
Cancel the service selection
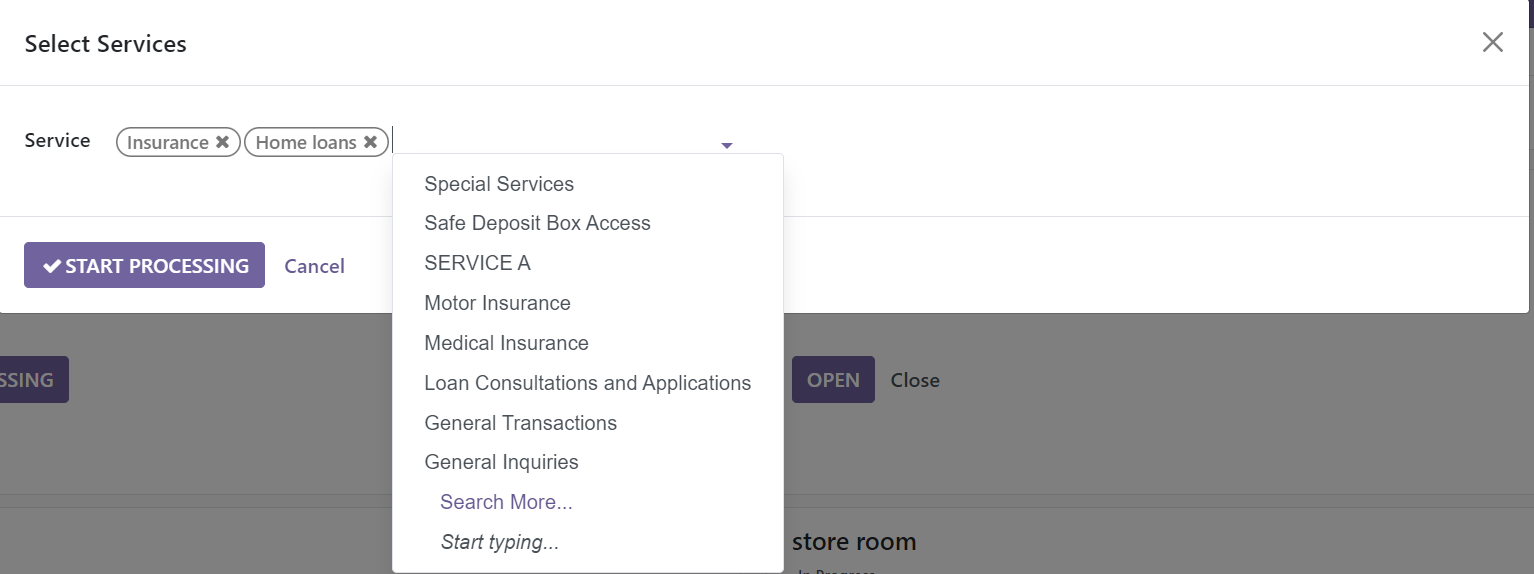tap(314, 266)
